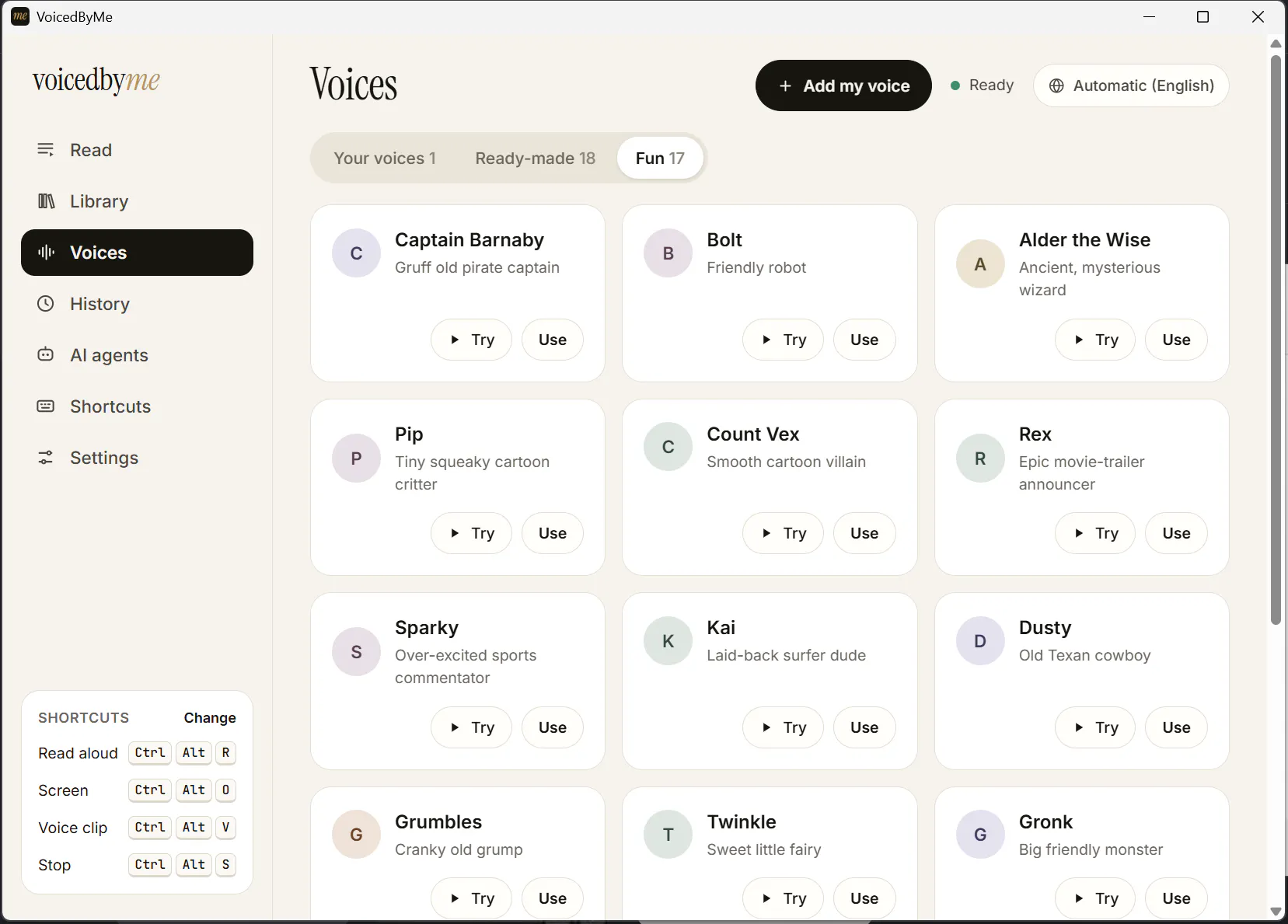
Task: Click Twinkle's avatar circle
Action: coord(668,835)
